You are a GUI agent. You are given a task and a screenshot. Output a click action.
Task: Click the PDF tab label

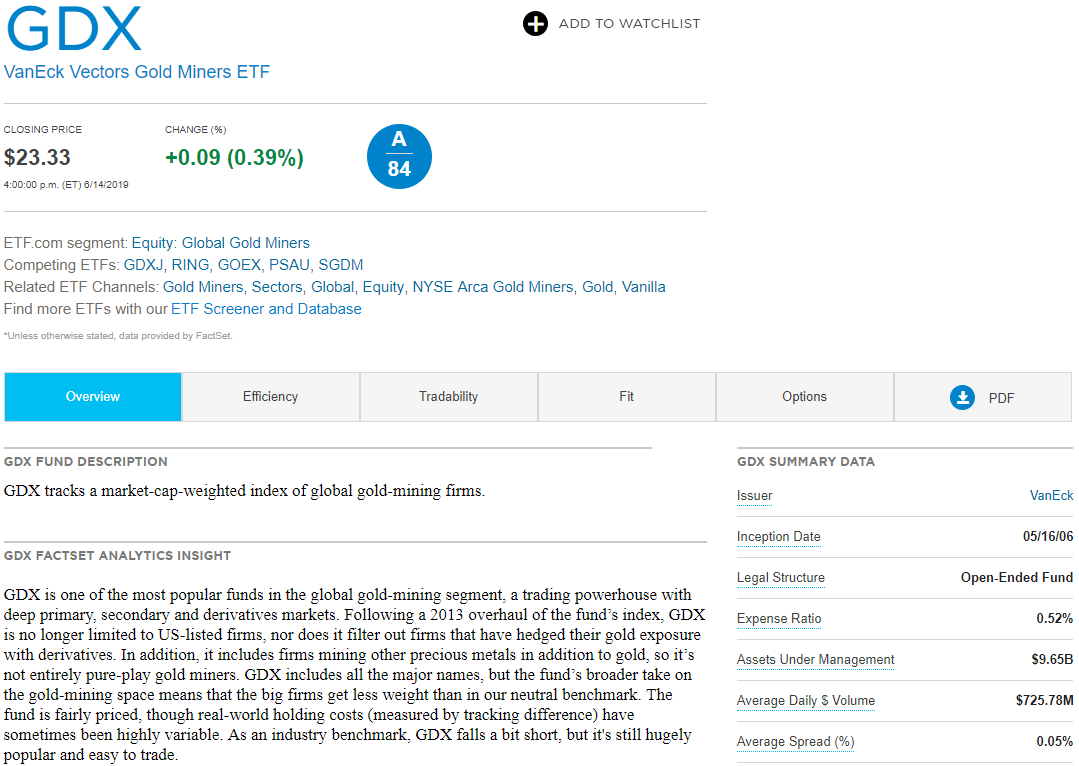click(1001, 398)
